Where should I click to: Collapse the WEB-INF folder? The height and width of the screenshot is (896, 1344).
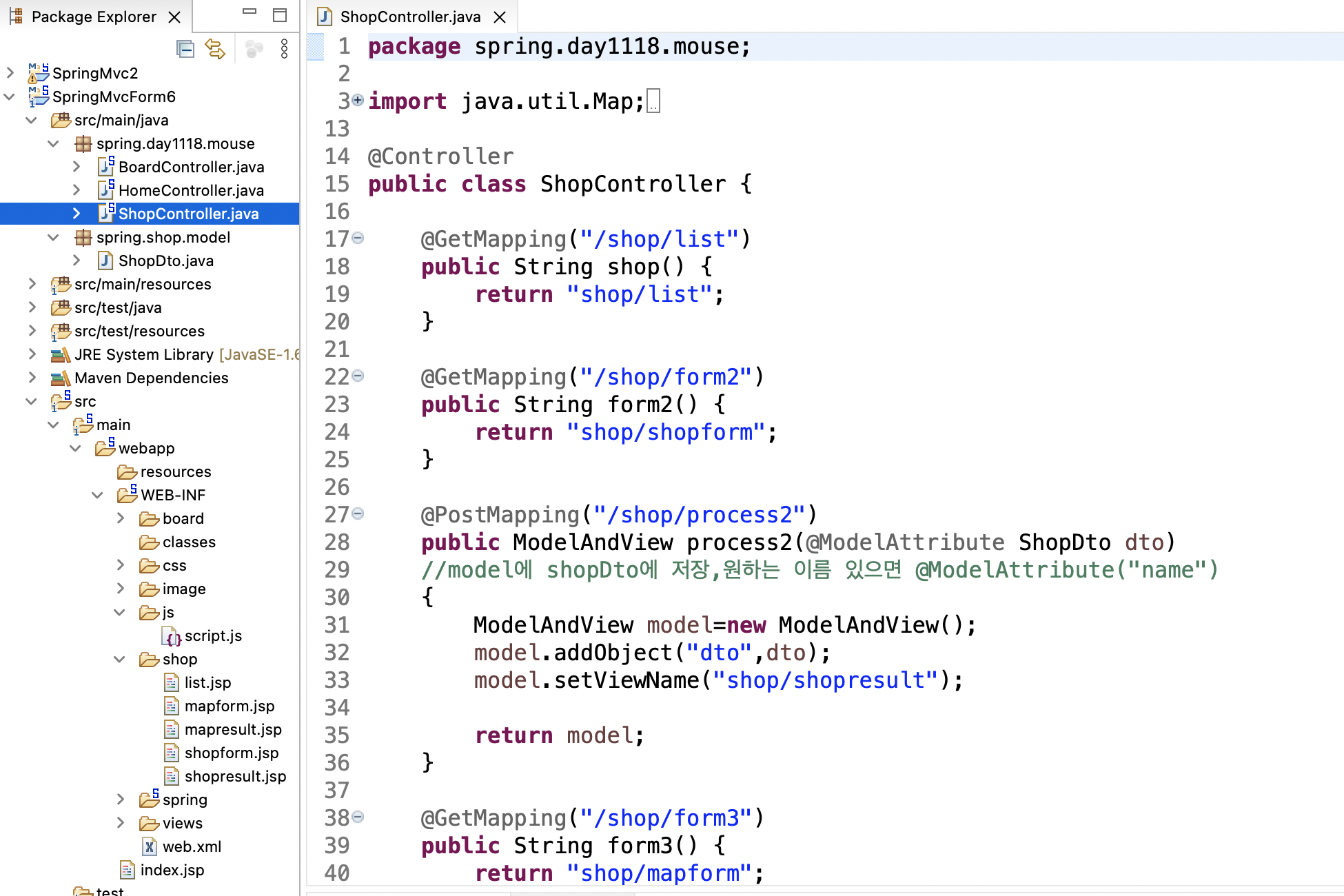click(98, 495)
